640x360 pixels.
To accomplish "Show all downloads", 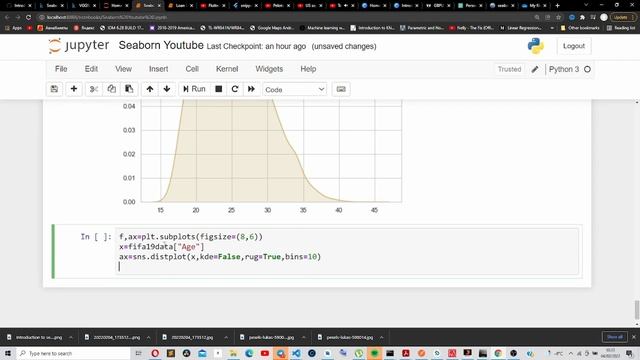I will click(614, 337).
